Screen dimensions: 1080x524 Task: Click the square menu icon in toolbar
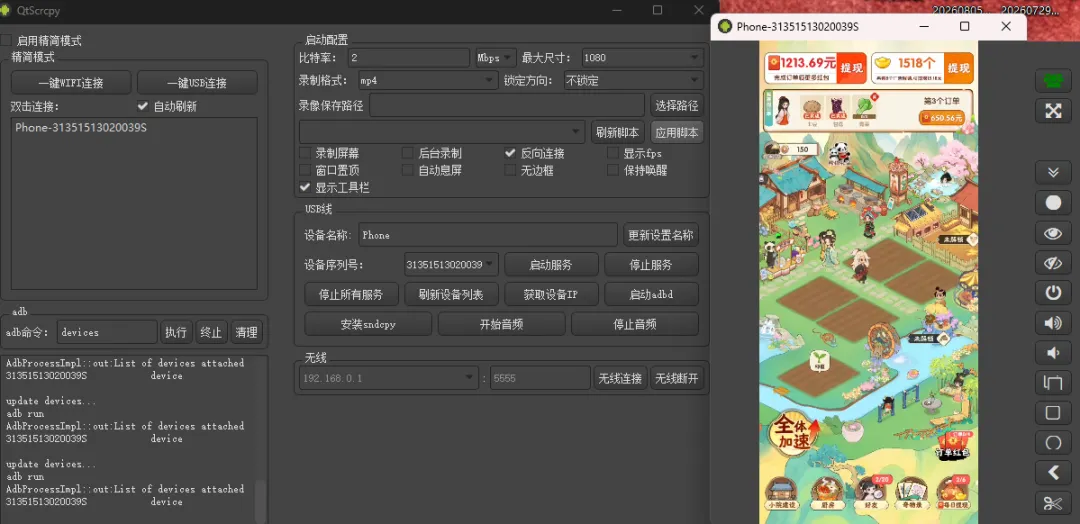coord(1052,413)
